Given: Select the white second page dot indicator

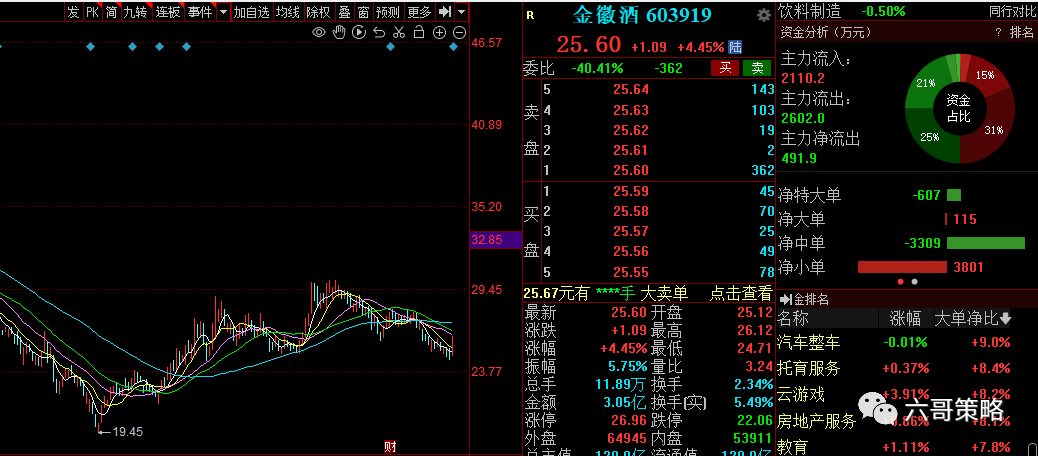Looking at the screenshot, I should coord(915,281).
